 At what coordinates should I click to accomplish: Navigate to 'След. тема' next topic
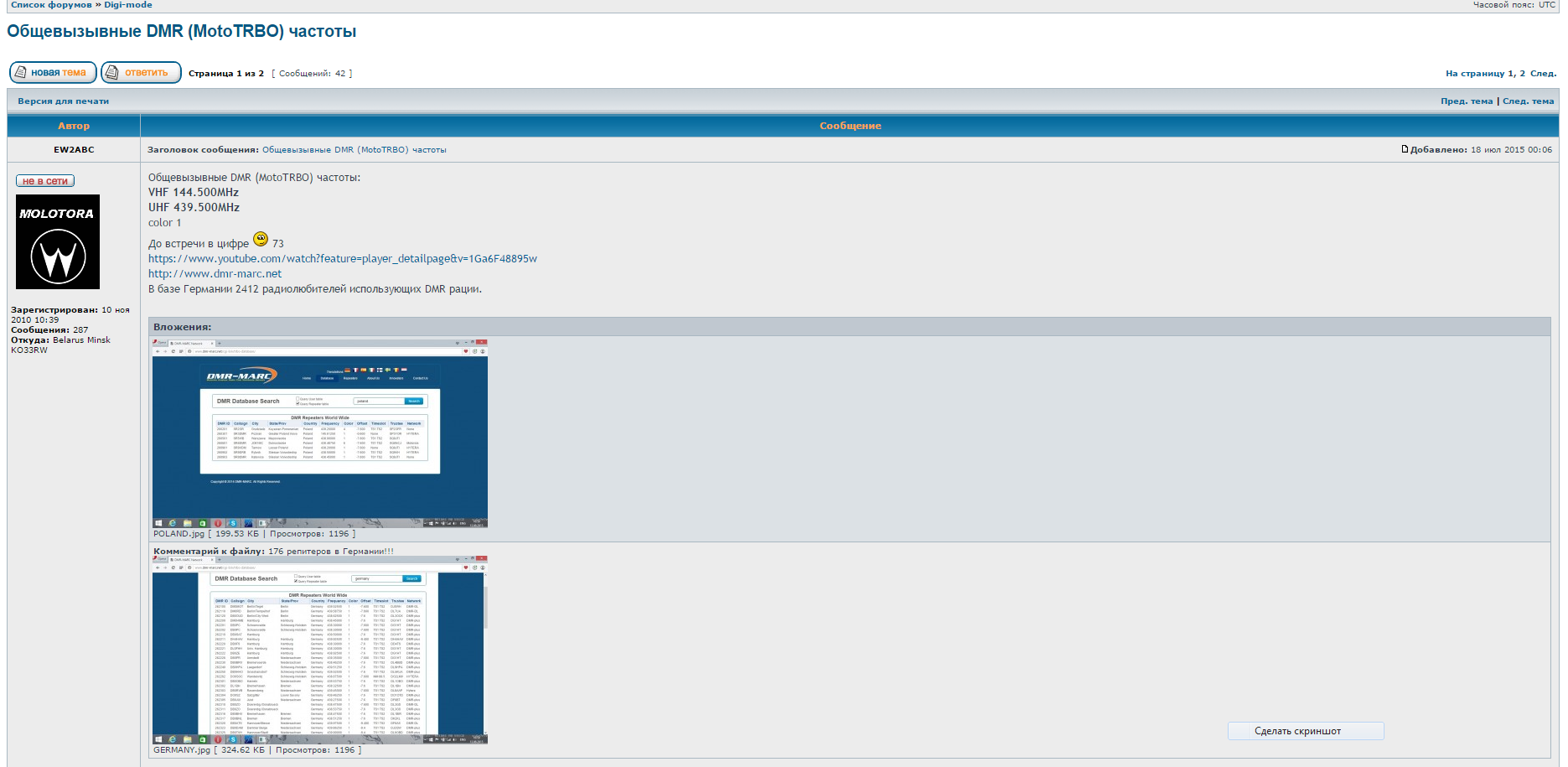(1528, 101)
